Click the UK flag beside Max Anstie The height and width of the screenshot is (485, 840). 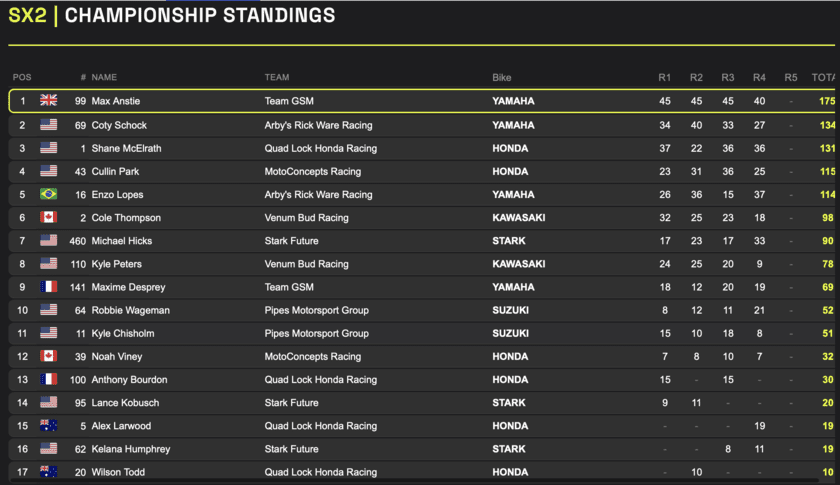[48, 101]
